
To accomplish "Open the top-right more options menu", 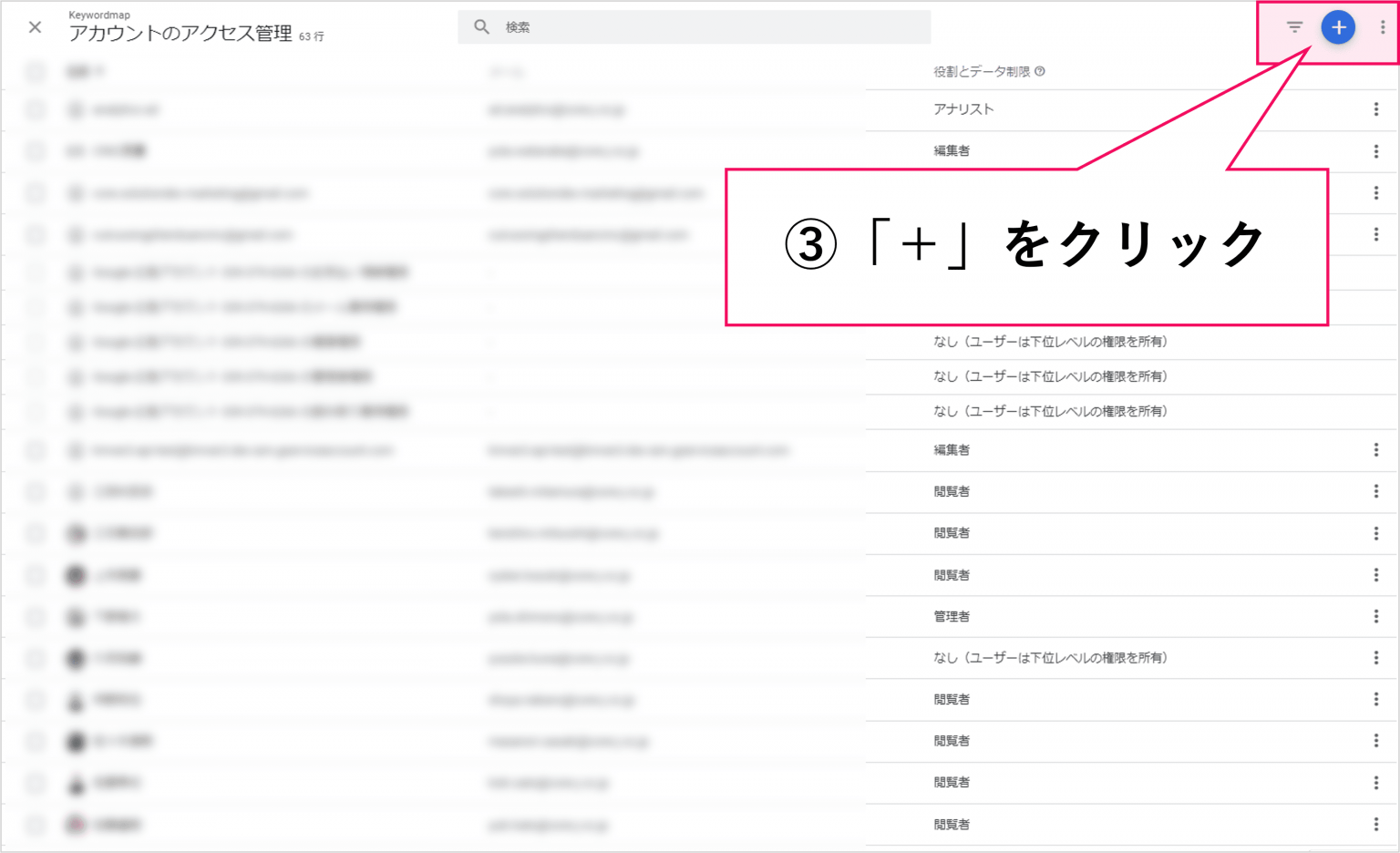I will click(x=1382, y=27).
